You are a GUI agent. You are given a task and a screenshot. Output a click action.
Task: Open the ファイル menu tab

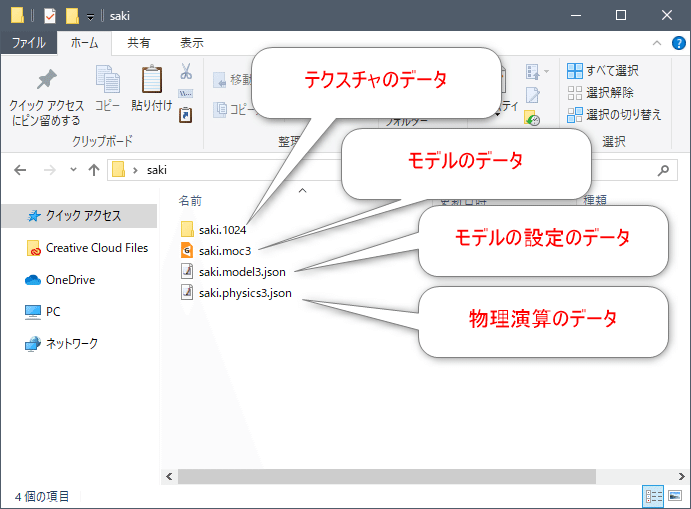(29, 43)
